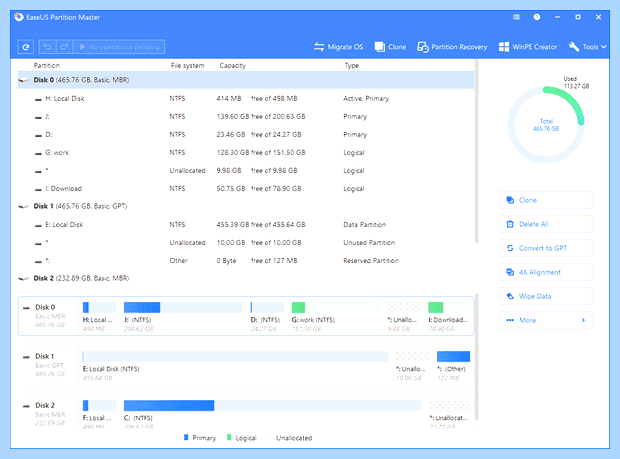
Task: Expand the More options entry
Action: pos(546,320)
